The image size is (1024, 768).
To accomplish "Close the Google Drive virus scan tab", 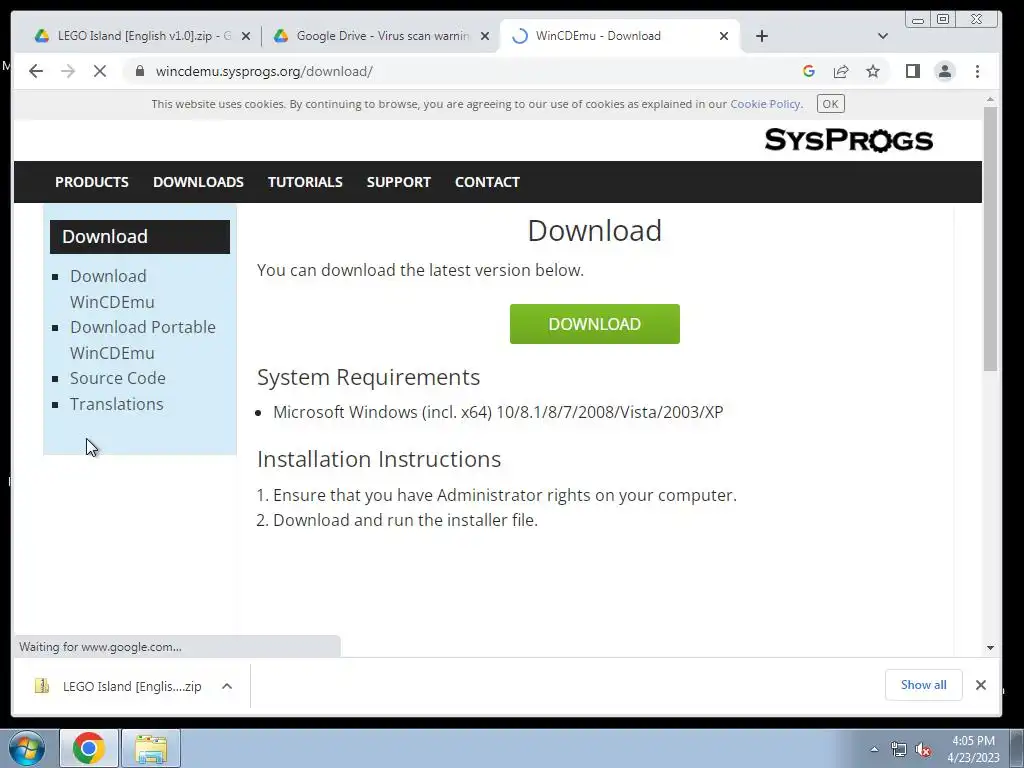I will tap(485, 37).
